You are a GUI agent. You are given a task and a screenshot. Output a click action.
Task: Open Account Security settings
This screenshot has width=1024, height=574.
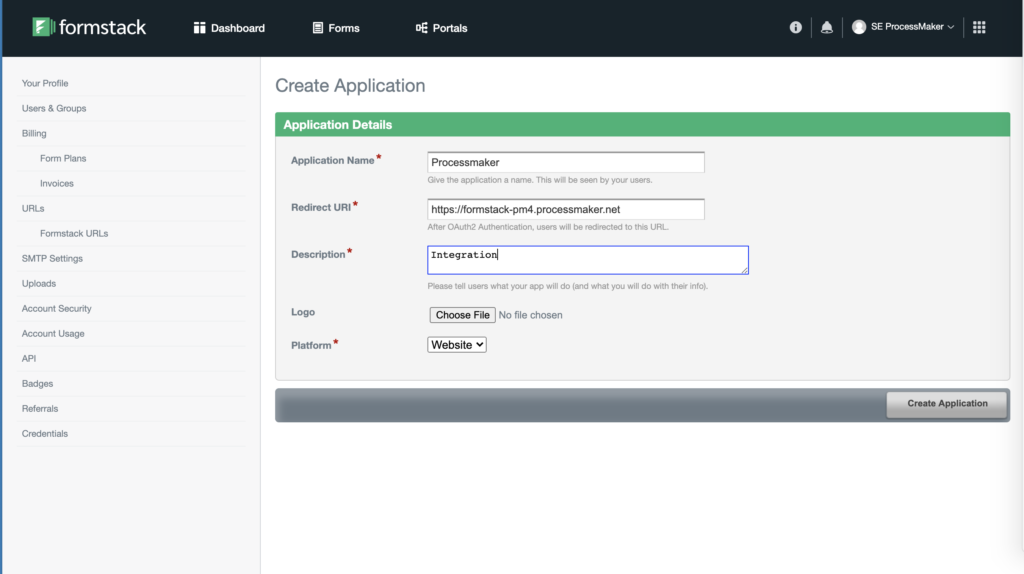point(57,309)
